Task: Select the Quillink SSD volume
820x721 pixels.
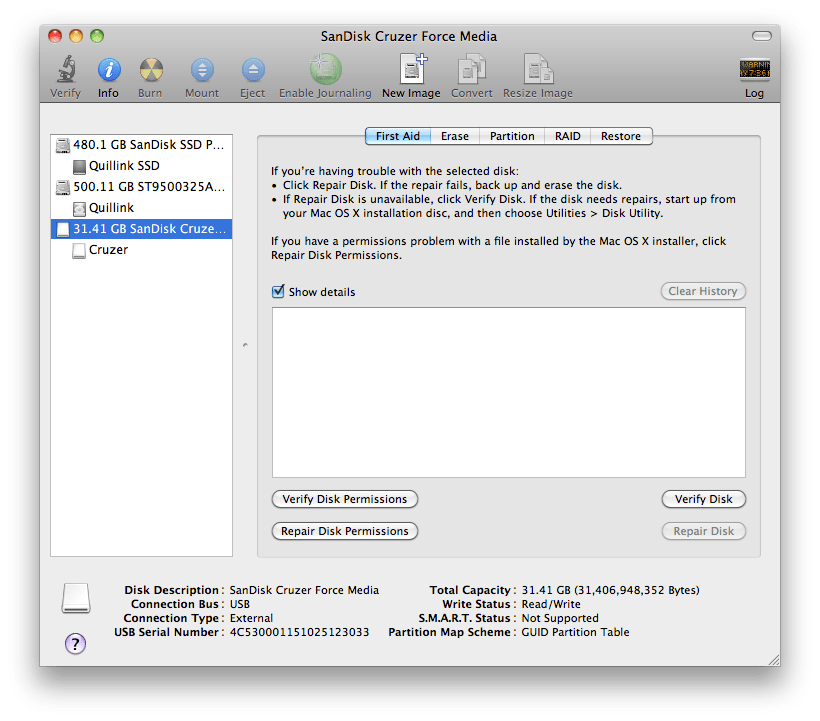Action: (x=141, y=166)
